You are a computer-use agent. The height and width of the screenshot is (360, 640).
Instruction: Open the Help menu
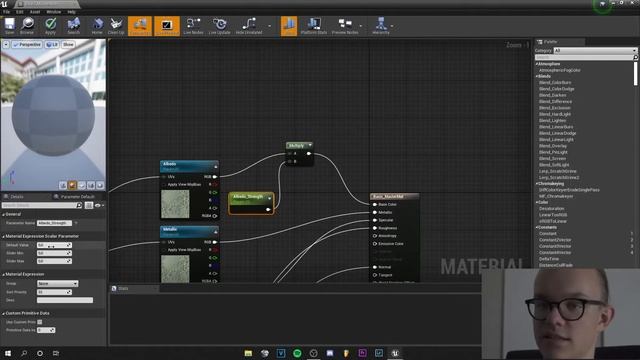click(x=71, y=12)
